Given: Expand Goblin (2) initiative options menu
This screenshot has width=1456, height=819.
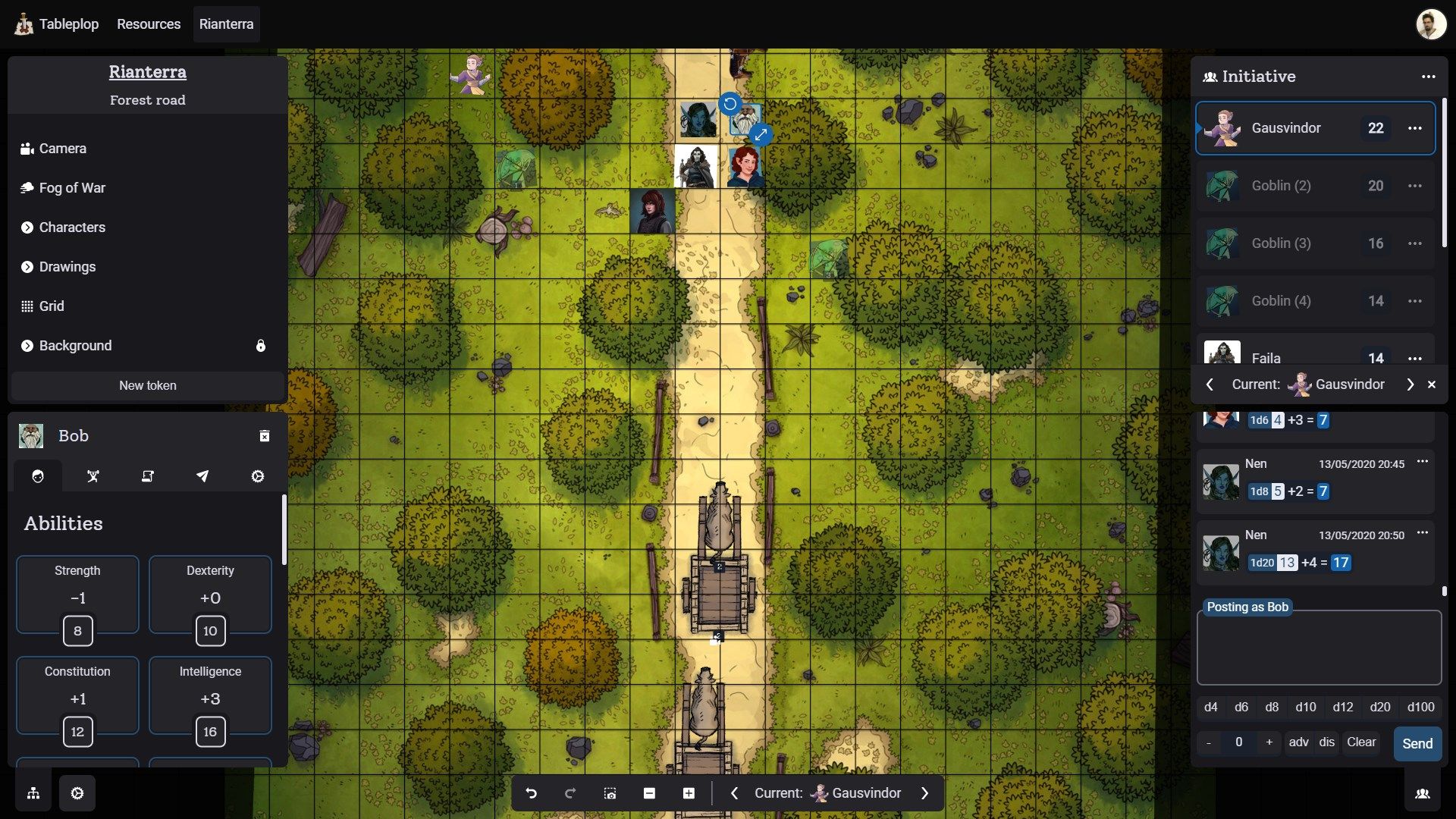Looking at the screenshot, I should coord(1415,186).
